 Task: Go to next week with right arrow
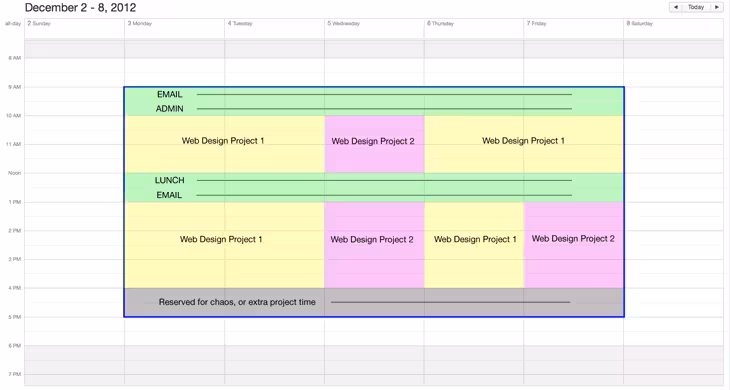tap(717, 7)
